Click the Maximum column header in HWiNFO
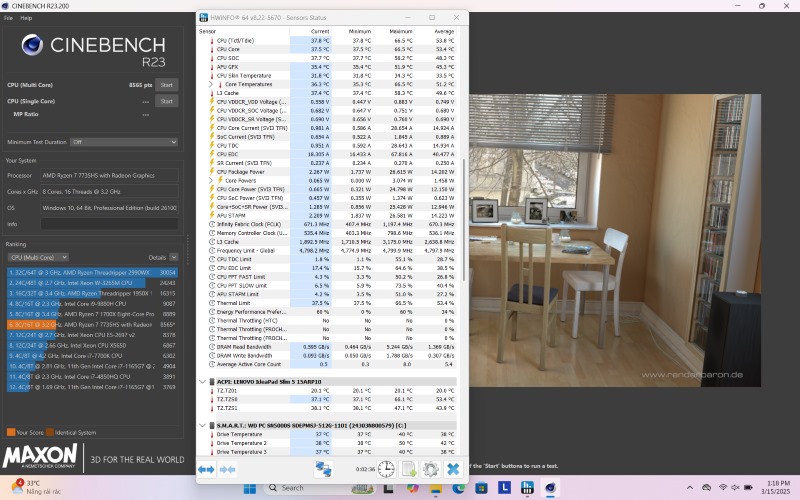Viewport: 800px width, 500px height. click(401, 32)
